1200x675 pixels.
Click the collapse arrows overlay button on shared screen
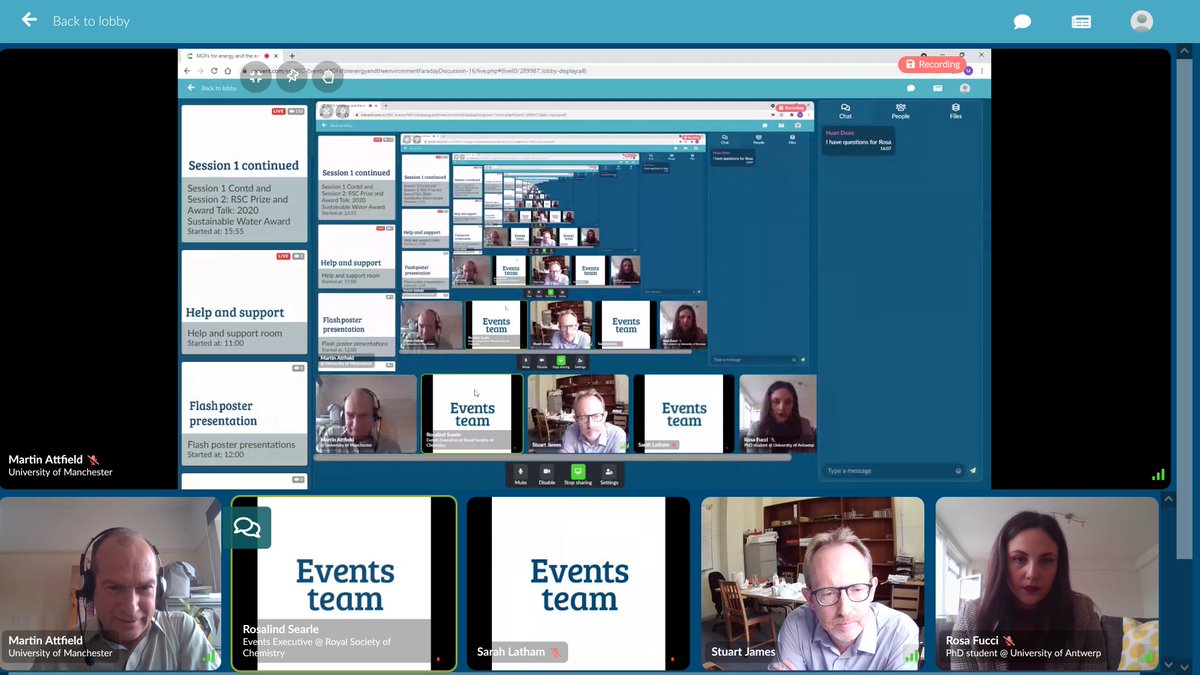point(255,76)
